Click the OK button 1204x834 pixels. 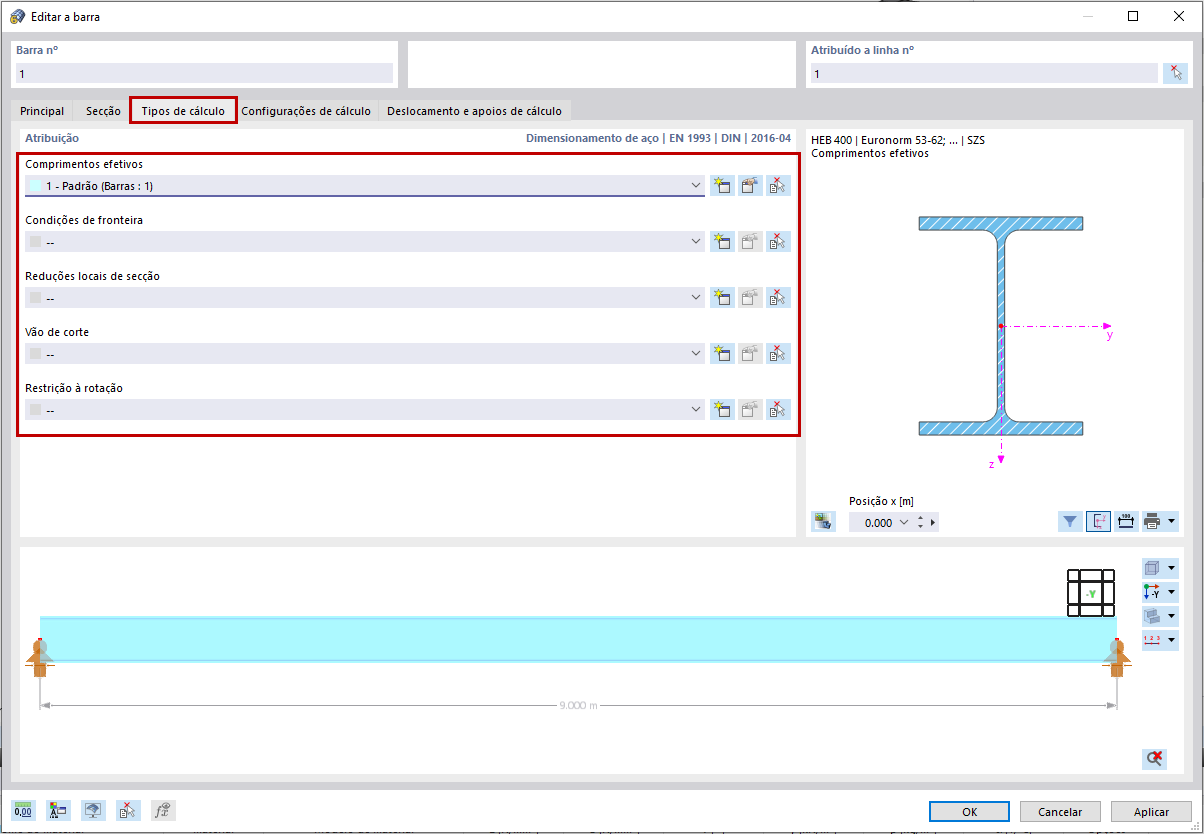pyautogui.click(x=969, y=812)
